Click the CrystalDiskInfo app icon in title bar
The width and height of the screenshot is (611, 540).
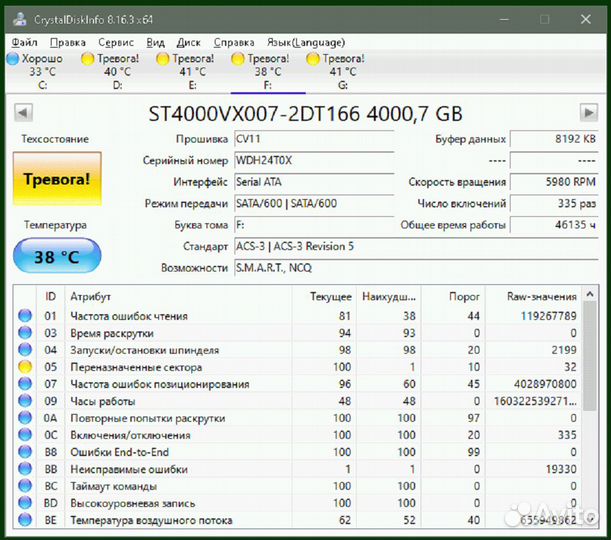point(20,19)
